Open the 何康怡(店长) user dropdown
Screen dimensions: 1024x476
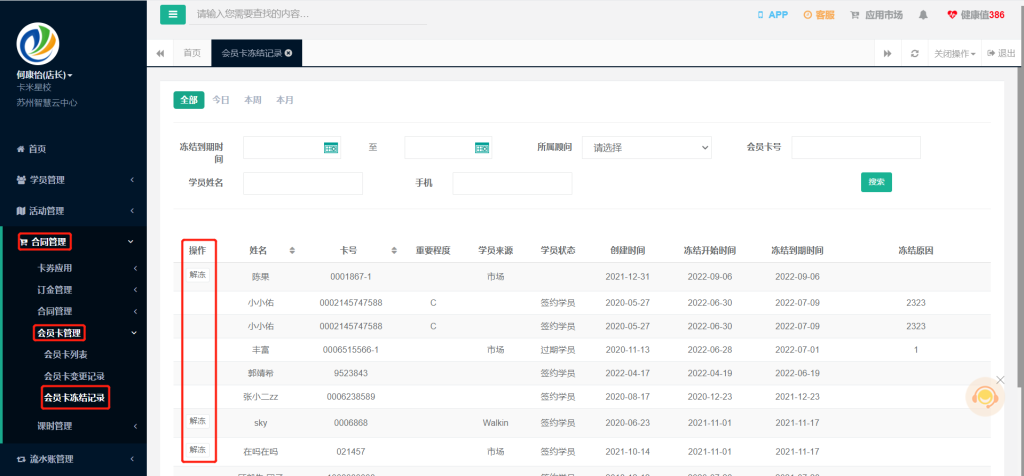pyautogui.click(x=44, y=75)
